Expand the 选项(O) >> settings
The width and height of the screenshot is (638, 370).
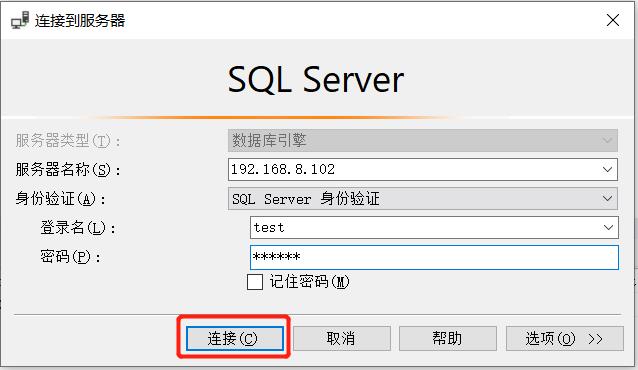pos(565,338)
